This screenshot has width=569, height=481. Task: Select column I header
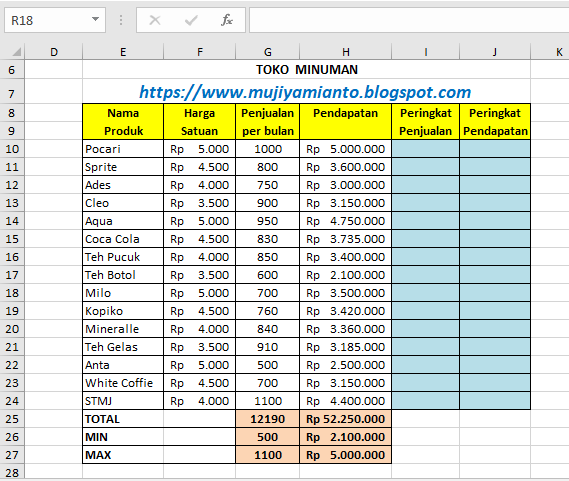click(426, 52)
